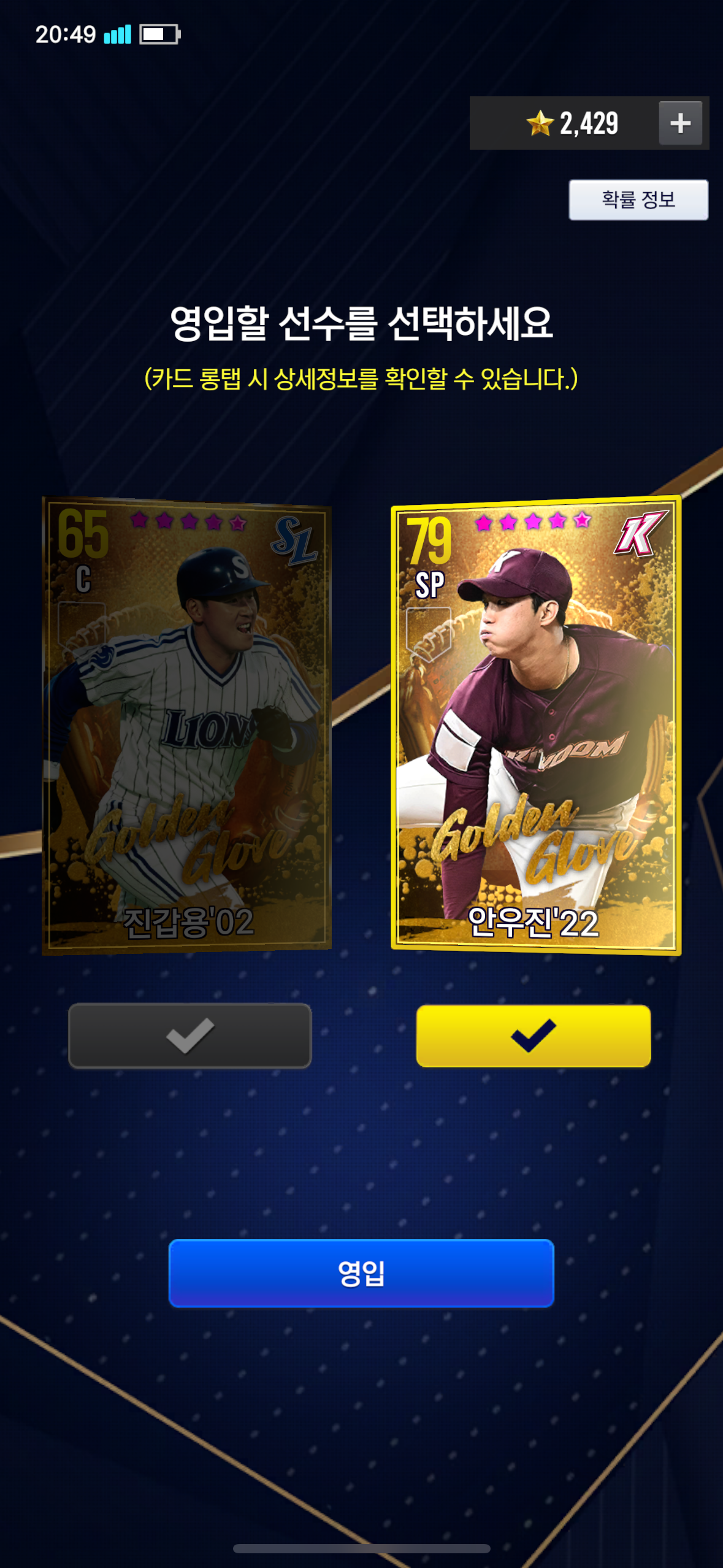Choose the 안우진'22 starting pitcher card
The image size is (723, 1568).
pos(536,725)
